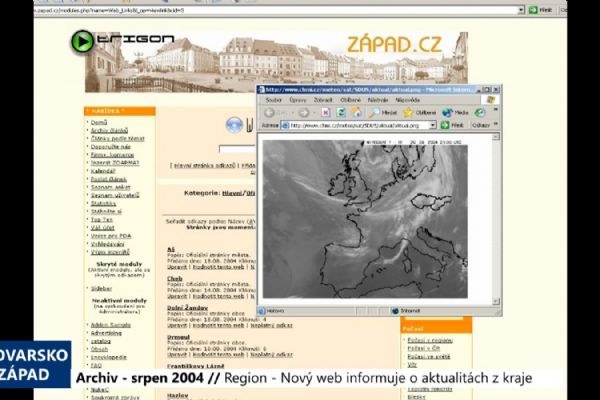The height and width of the screenshot is (400, 600).
Task: Click the Hotovo status icon in the popup
Action: (262, 311)
